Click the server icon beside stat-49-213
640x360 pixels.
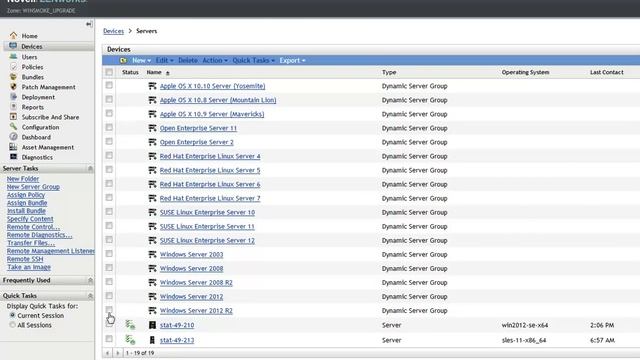[x=152, y=340]
